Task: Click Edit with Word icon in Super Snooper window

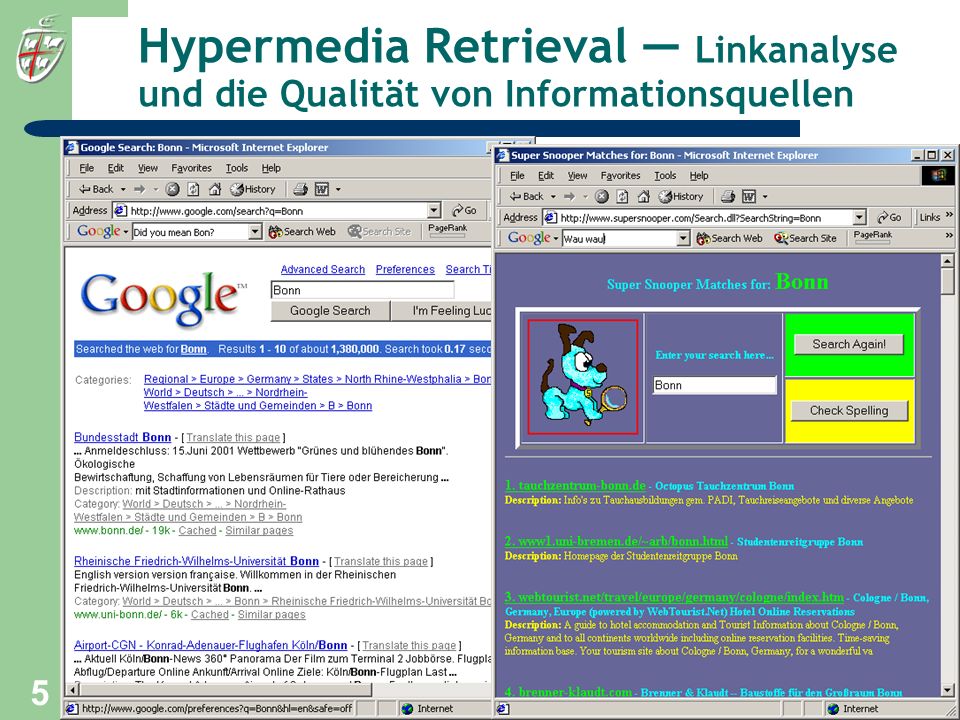Action: pyautogui.click(x=749, y=197)
